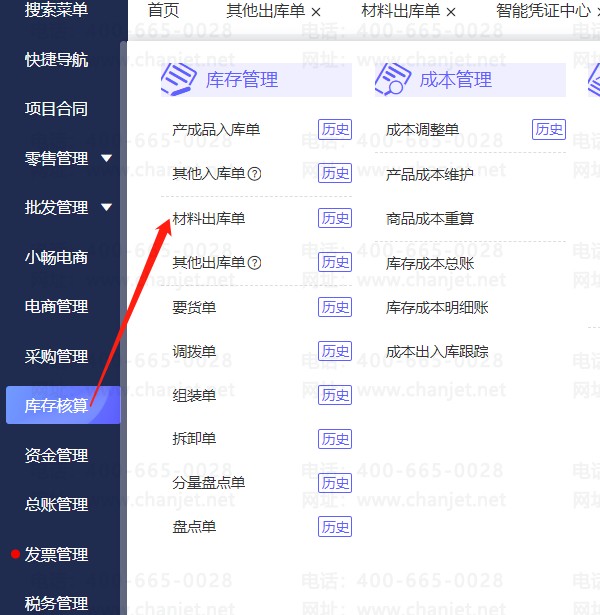Open the 商品成本重算 link
The height and width of the screenshot is (615, 600).
click(x=430, y=219)
